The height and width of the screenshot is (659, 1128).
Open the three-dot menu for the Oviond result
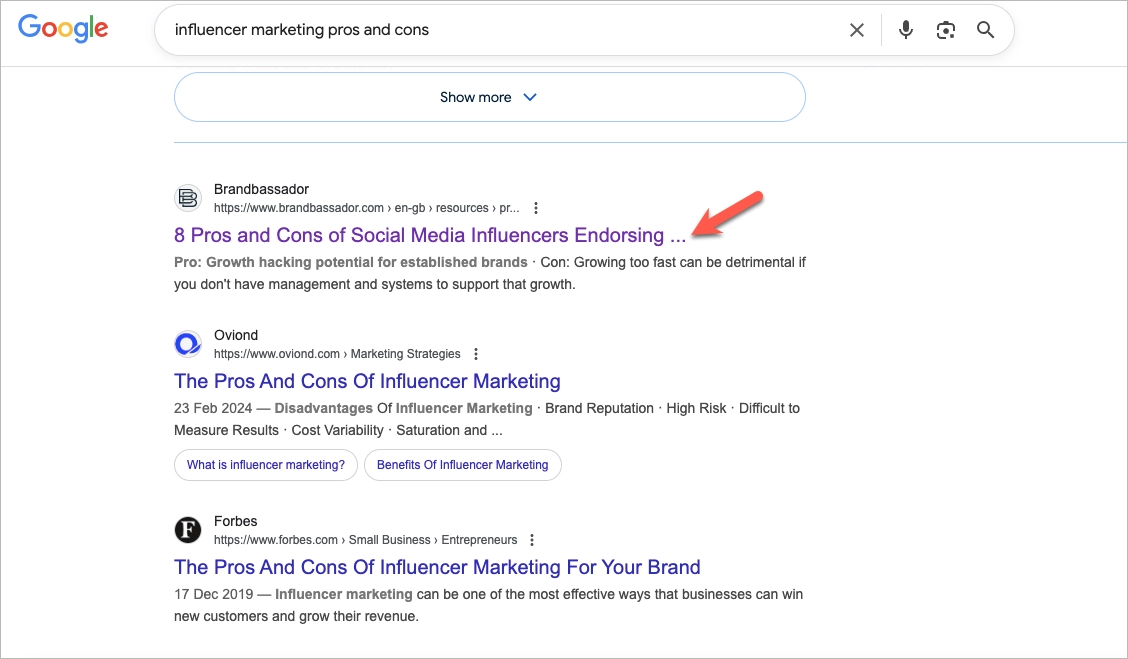[476, 353]
